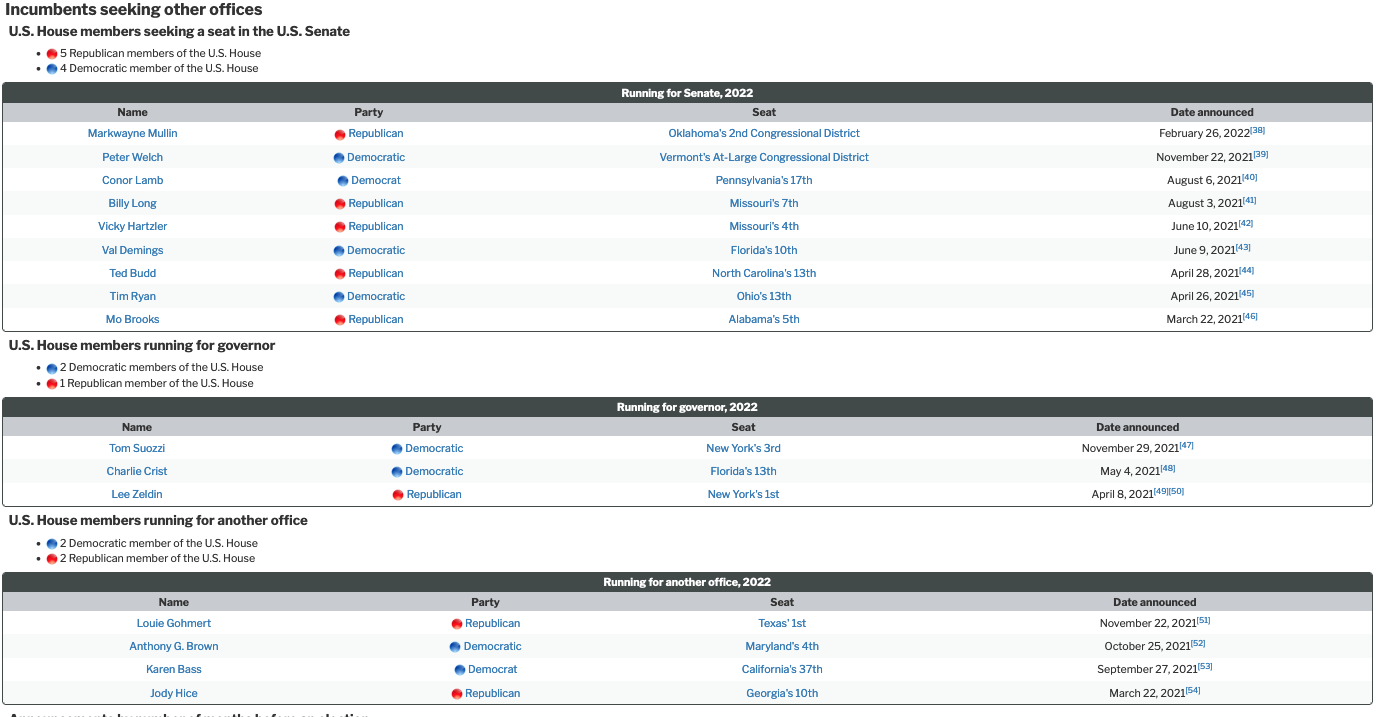
Task: Click Florida's 10th seat link
Action: point(764,250)
